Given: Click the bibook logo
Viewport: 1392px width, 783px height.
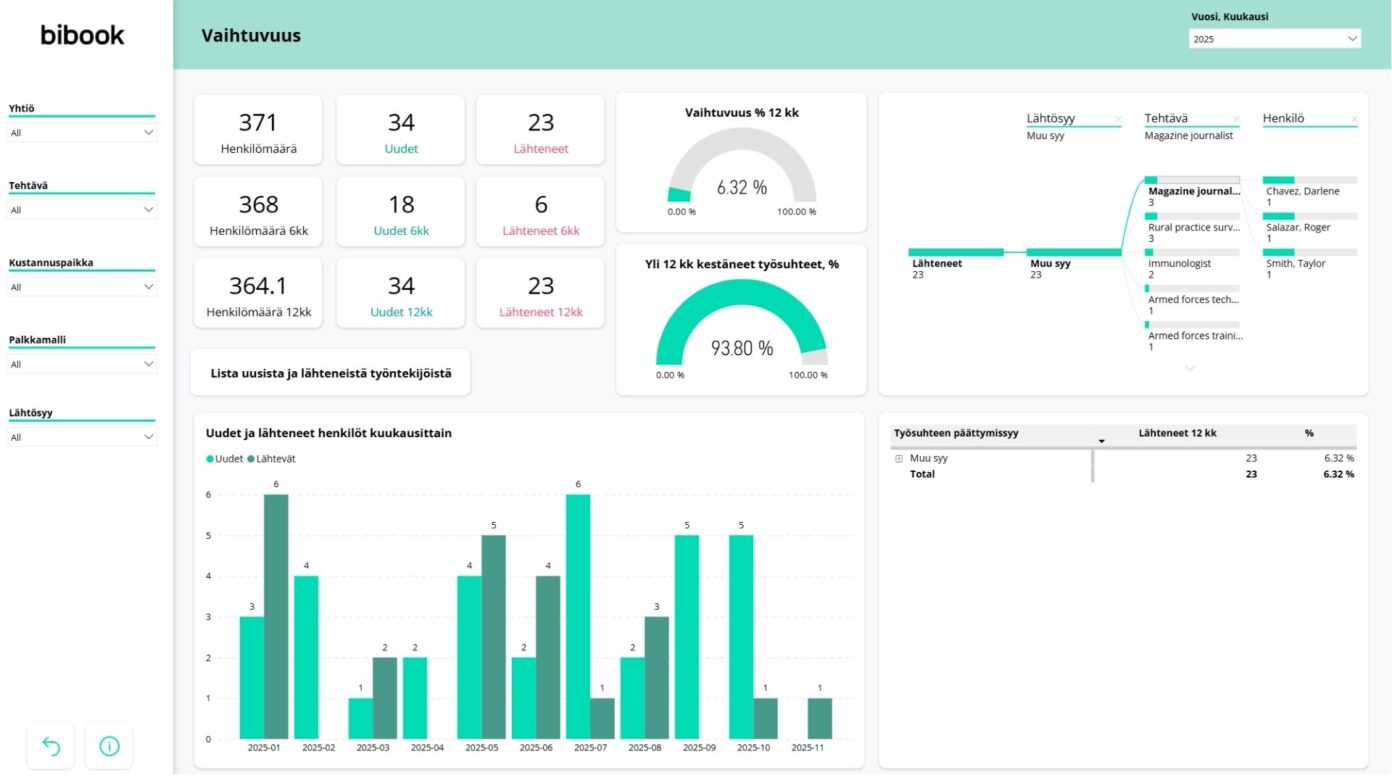Looking at the screenshot, I should (x=80, y=34).
